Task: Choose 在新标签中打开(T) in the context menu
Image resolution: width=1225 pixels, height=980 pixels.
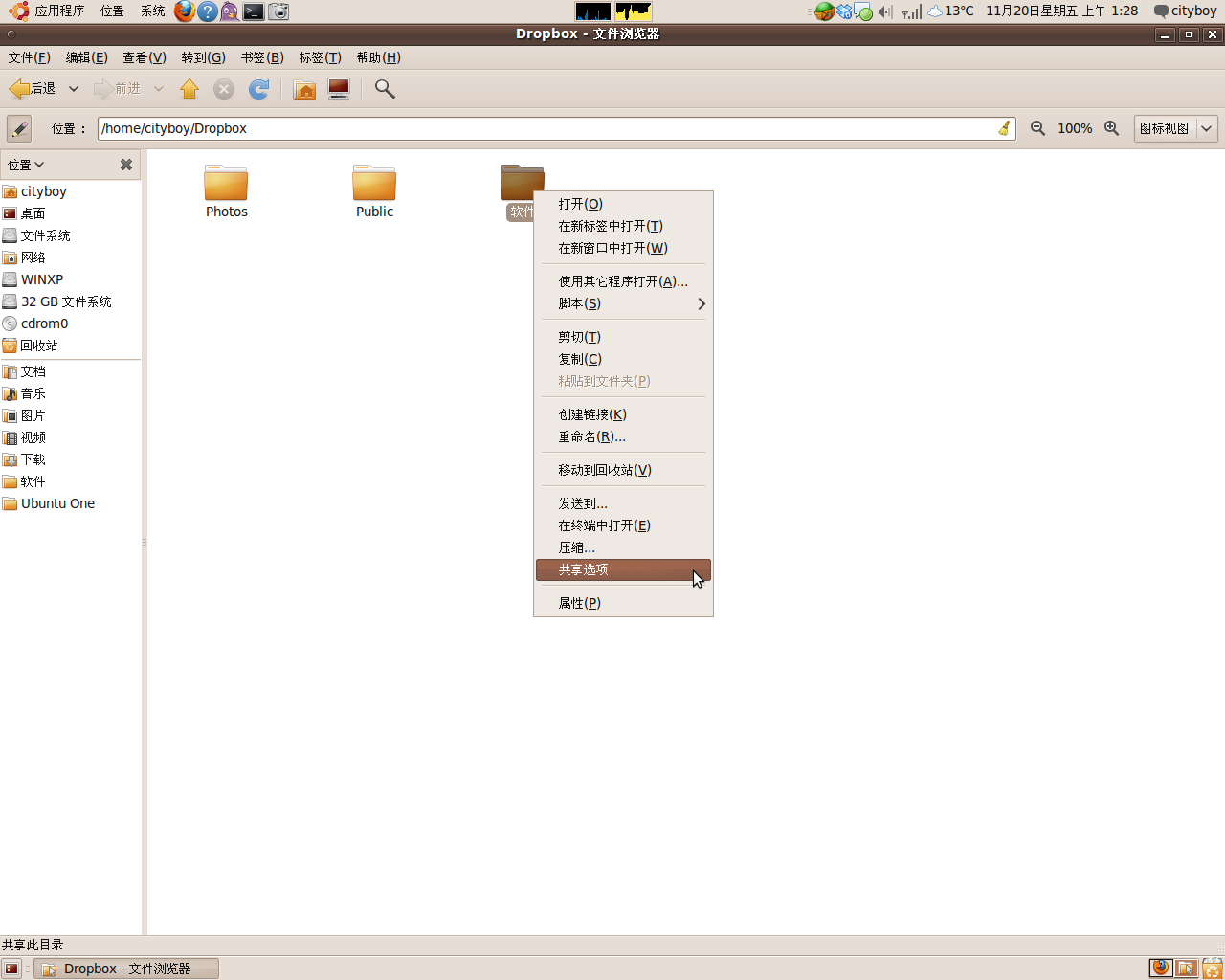Action: (x=623, y=226)
